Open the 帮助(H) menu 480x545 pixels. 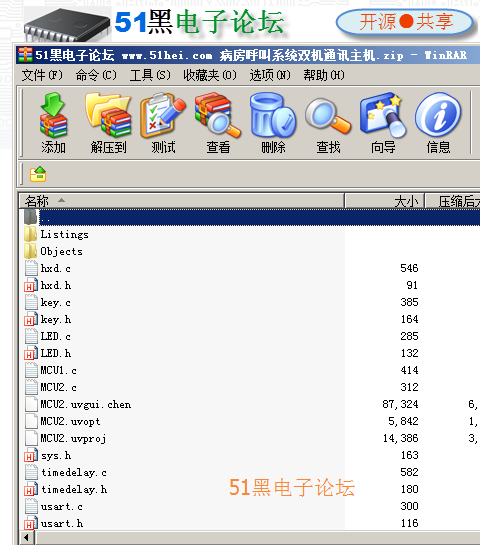[324, 75]
